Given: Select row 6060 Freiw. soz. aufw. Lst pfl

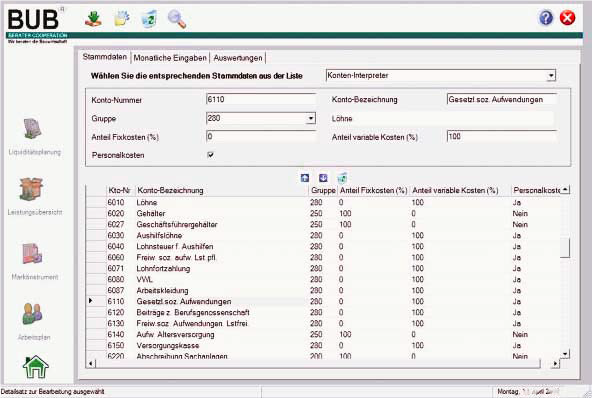Looking at the screenshot, I should point(323,257).
